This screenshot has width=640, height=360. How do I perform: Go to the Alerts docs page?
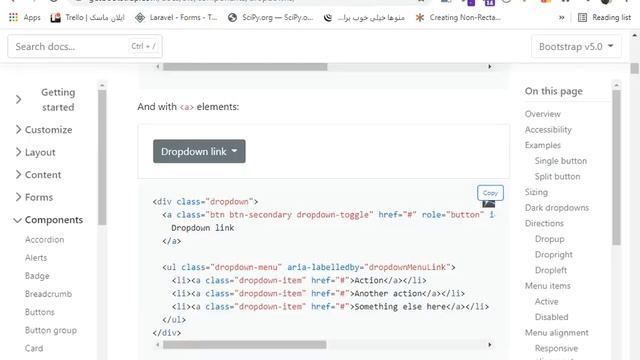[36, 258]
